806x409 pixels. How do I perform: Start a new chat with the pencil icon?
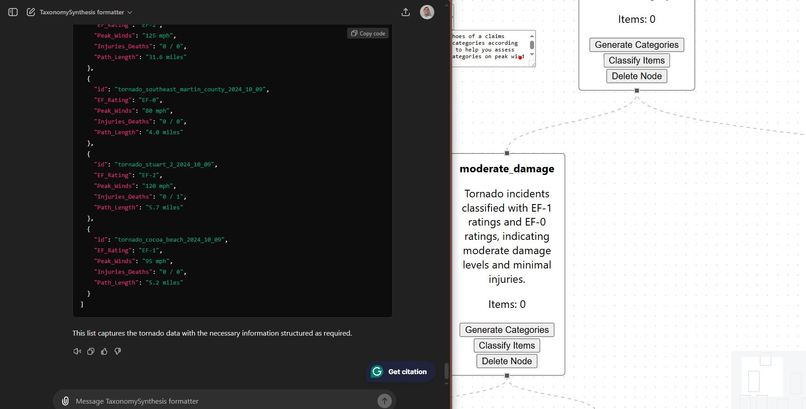[x=31, y=12]
